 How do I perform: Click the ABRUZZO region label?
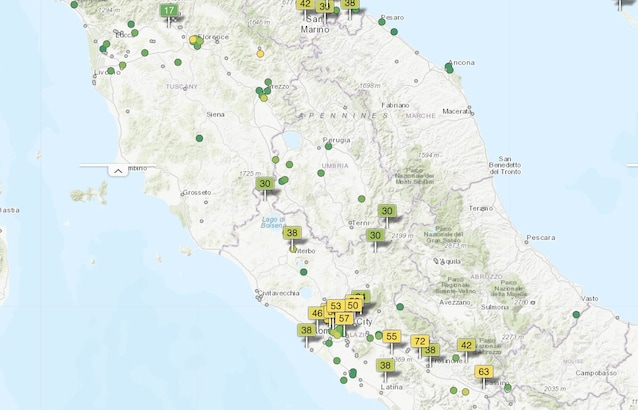pyautogui.click(x=486, y=277)
